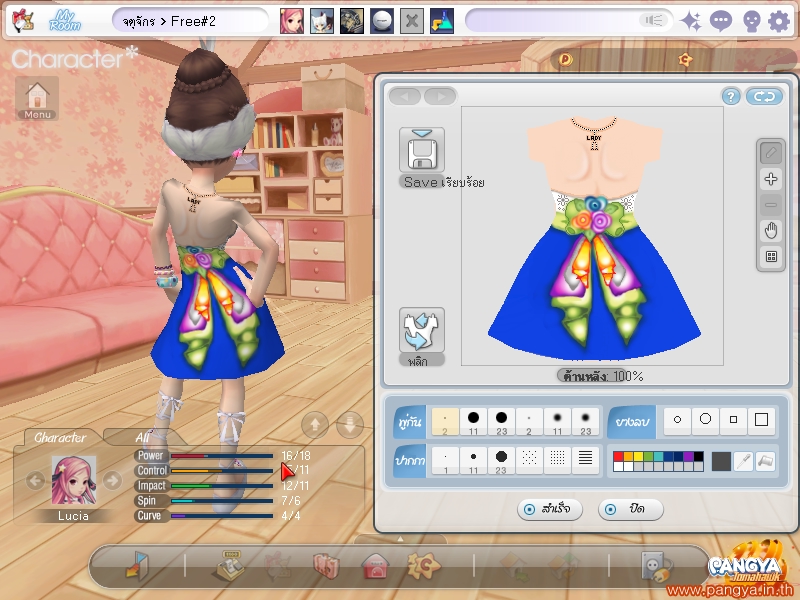Select soft brush size 11
Viewport: 800px width, 600px height.
click(557, 422)
